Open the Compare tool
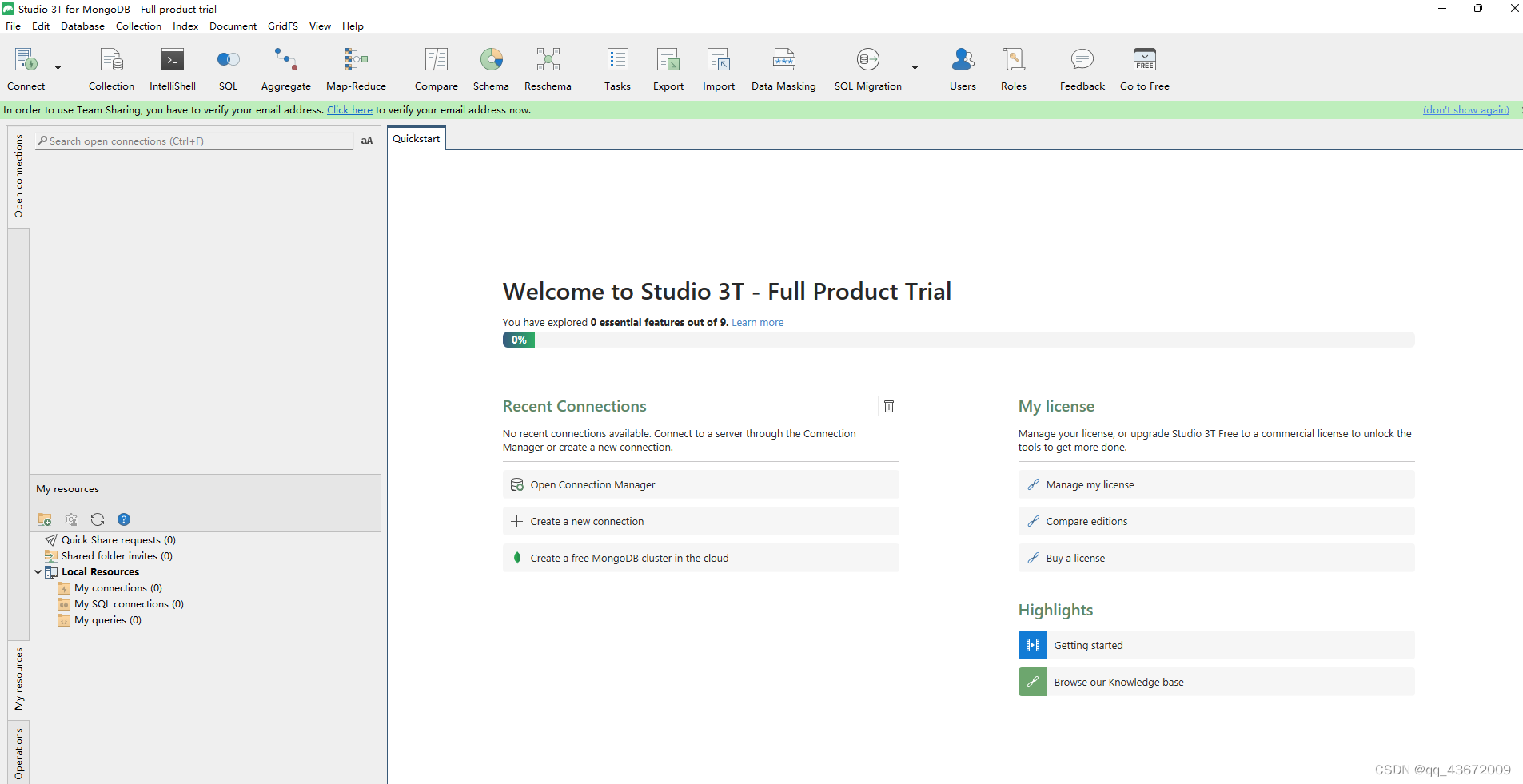The height and width of the screenshot is (784, 1523). coord(436,68)
